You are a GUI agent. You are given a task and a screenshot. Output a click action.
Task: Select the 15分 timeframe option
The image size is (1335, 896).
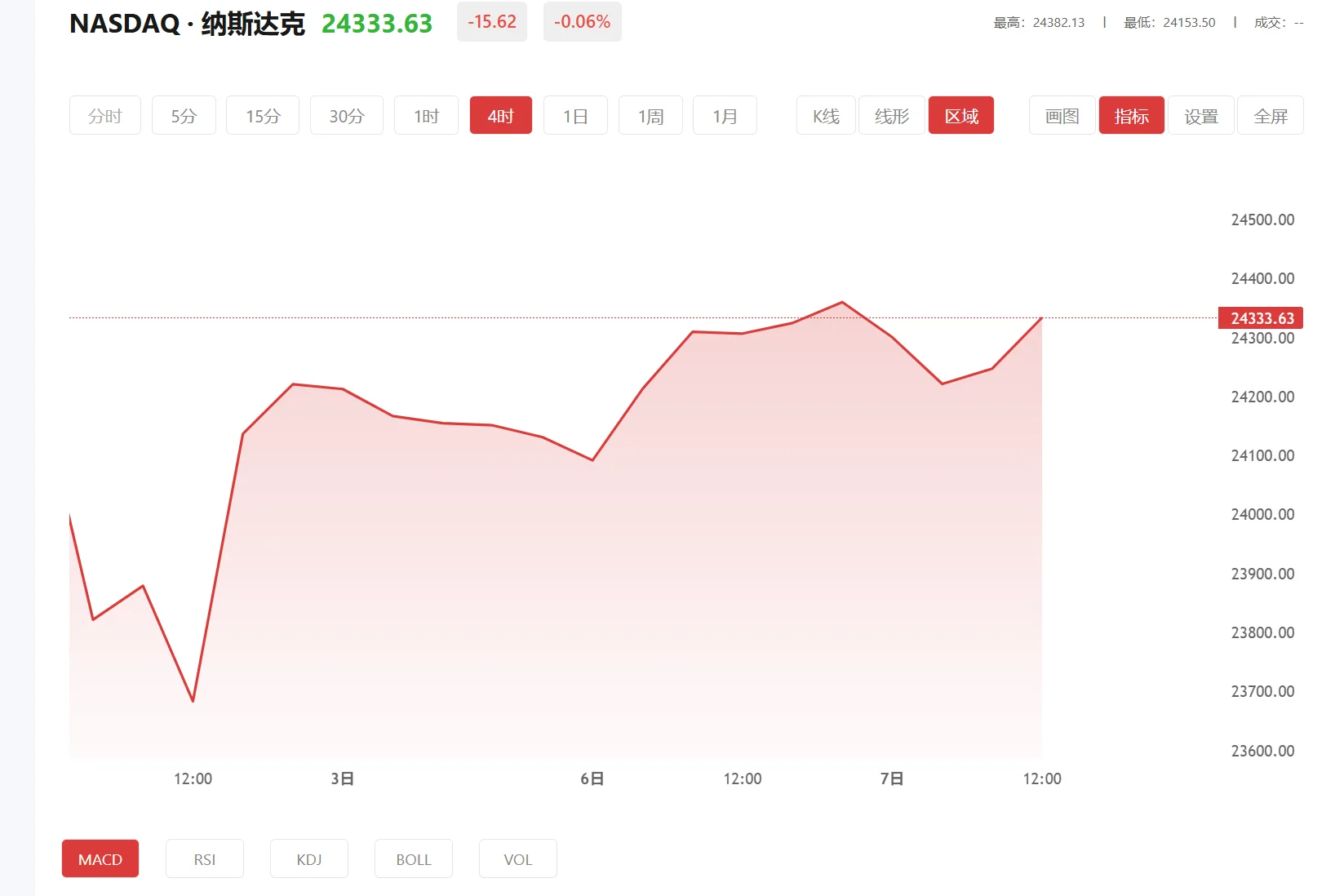point(262,115)
